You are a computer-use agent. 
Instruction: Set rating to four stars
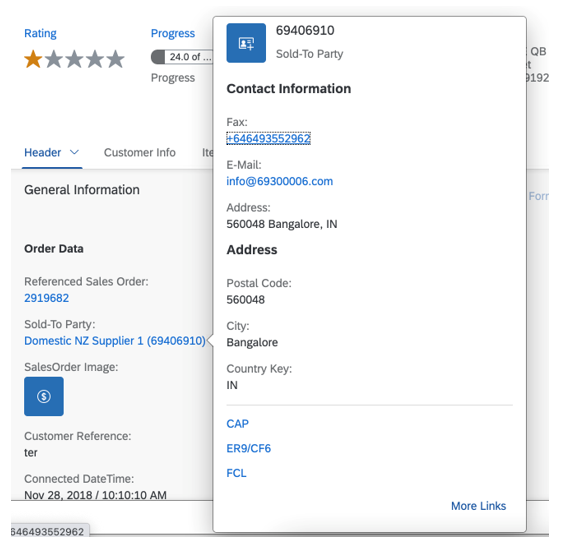click(95, 59)
